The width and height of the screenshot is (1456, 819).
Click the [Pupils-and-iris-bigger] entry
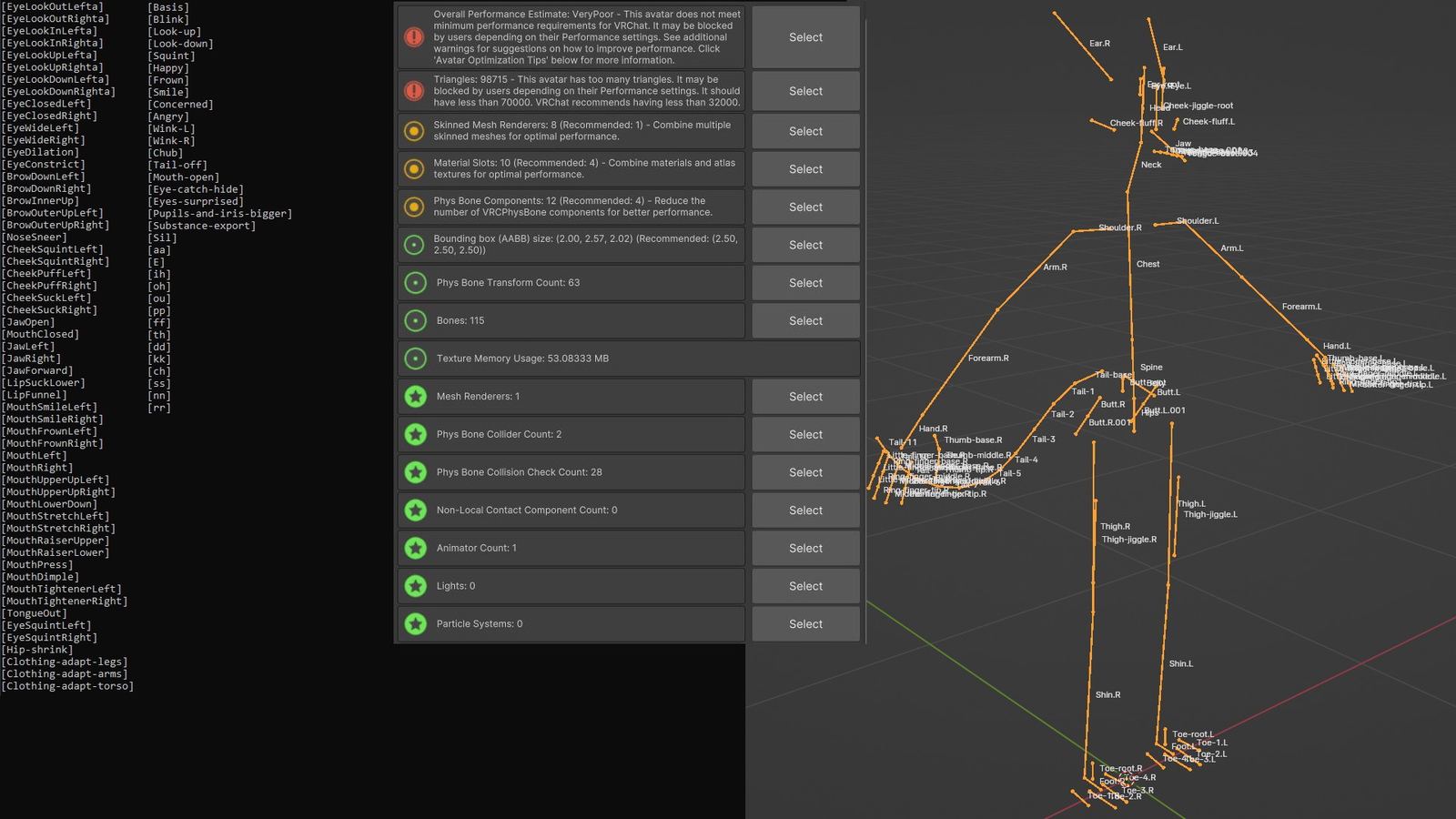[220, 214]
